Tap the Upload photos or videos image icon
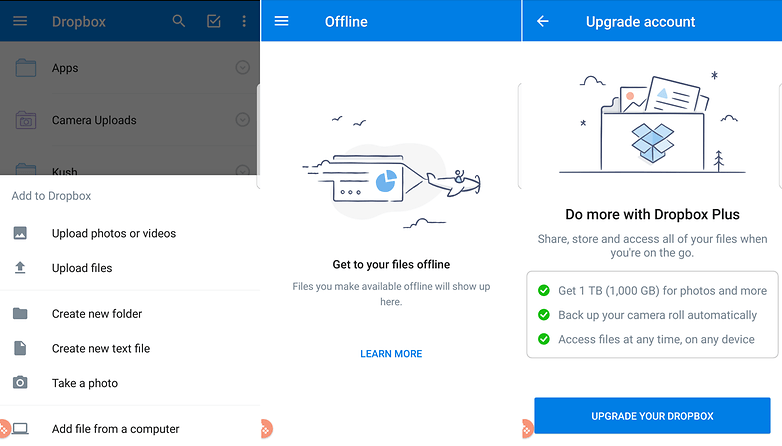The width and height of the screenshot is (782, 446). tap(20, 233)
